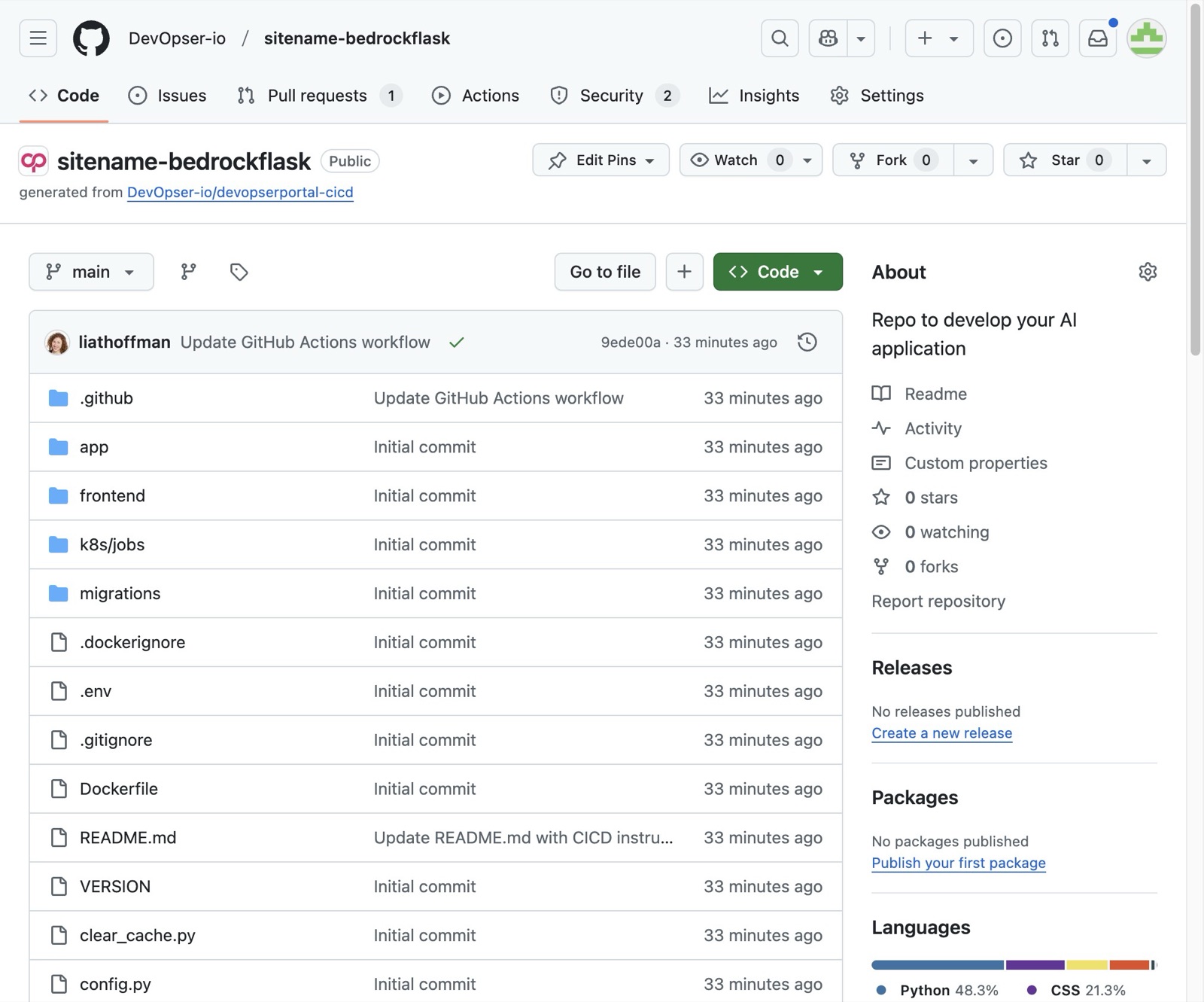Switch to the Issues tab
The image size is (1204, 1002).
coord(167,96)
